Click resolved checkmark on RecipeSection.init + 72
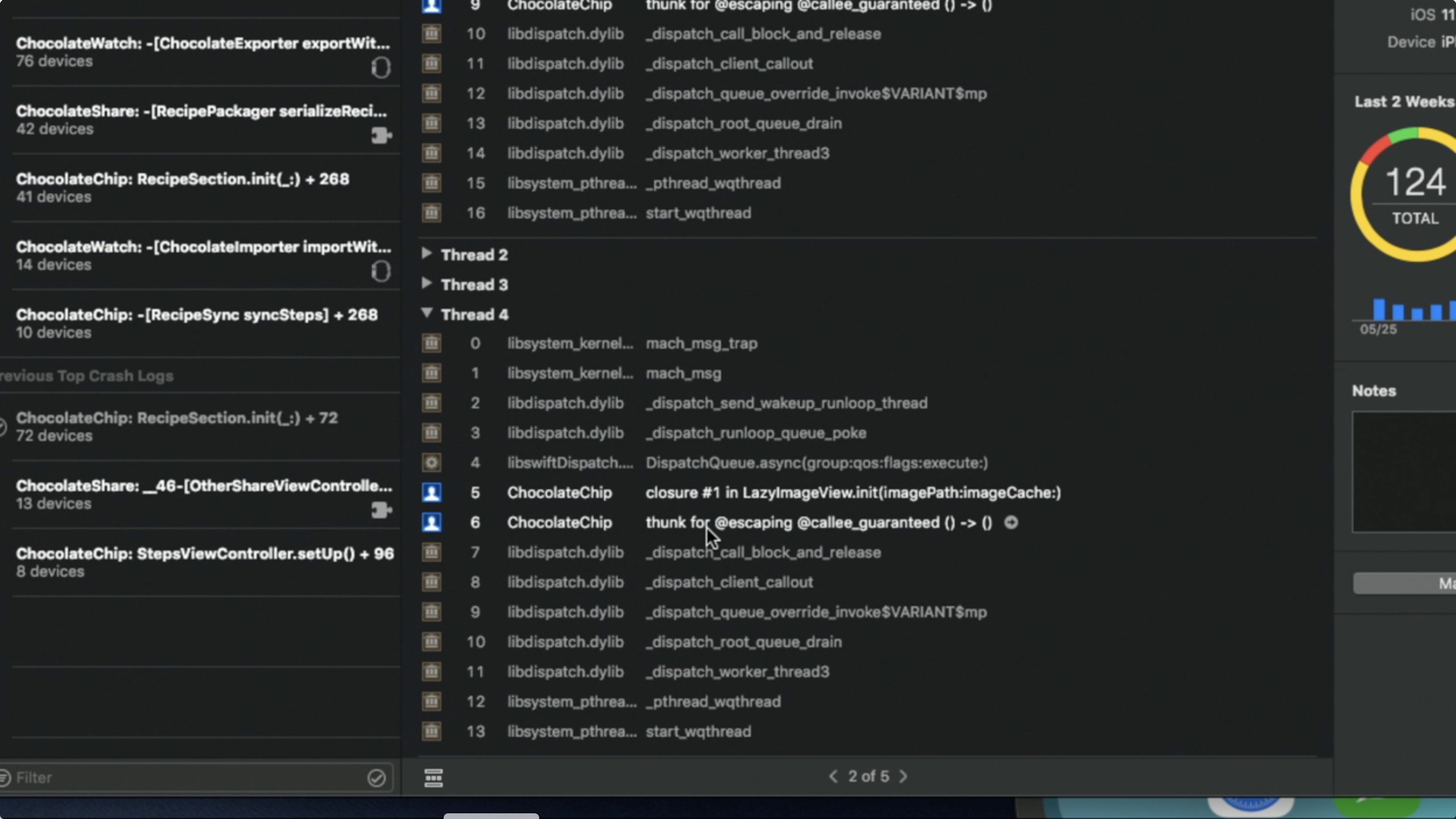The image size is (1456, 819). tap(2, 427)
